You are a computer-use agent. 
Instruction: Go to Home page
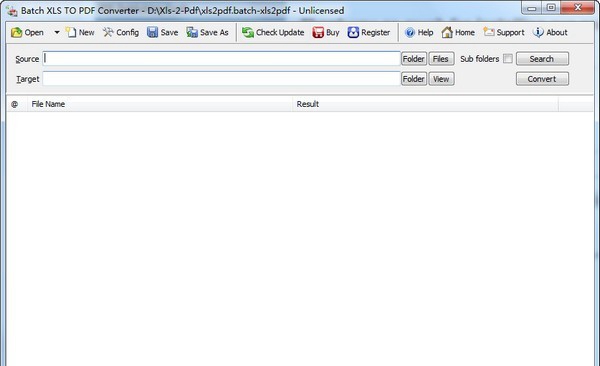pyautogui.click(x=458, y=33)
